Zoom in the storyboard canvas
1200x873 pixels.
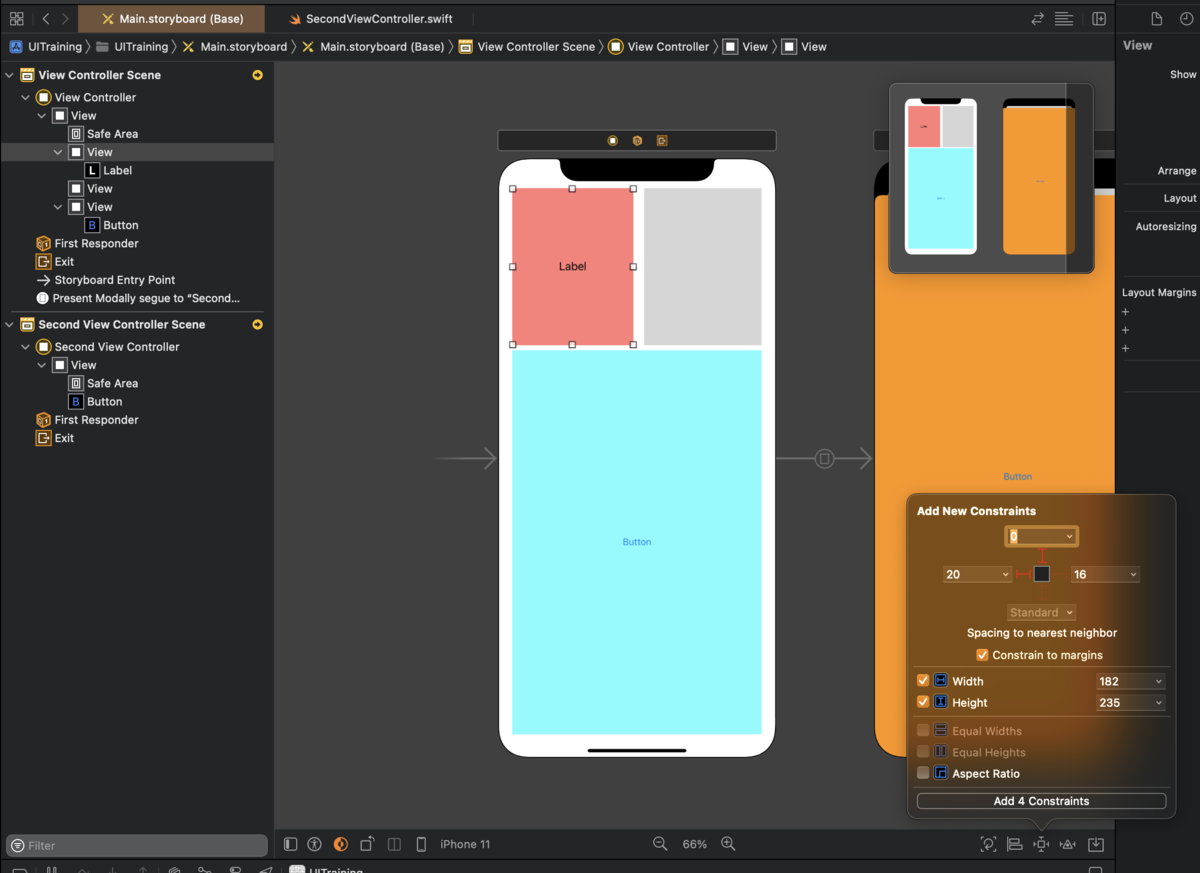click(728, 844)
